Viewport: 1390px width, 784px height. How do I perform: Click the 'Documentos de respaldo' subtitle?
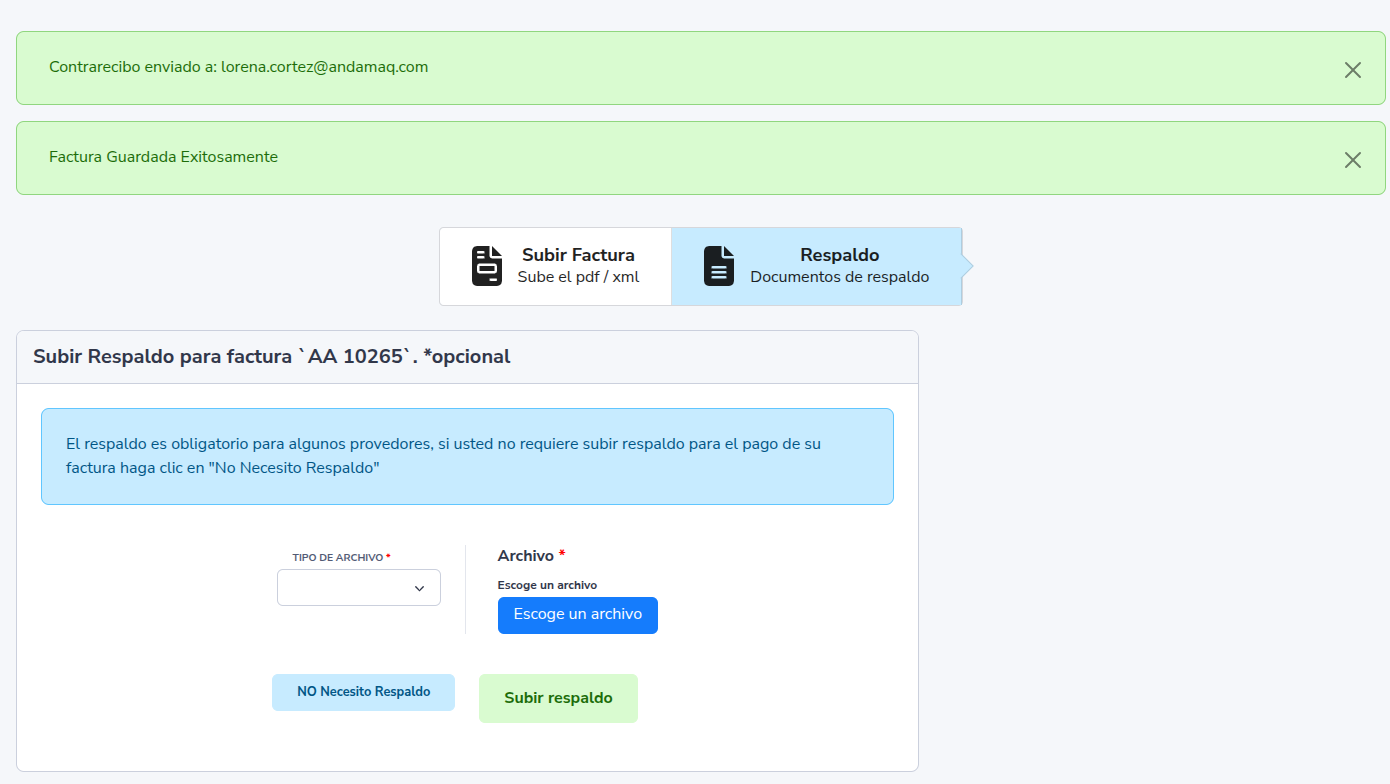pos(839,277)
